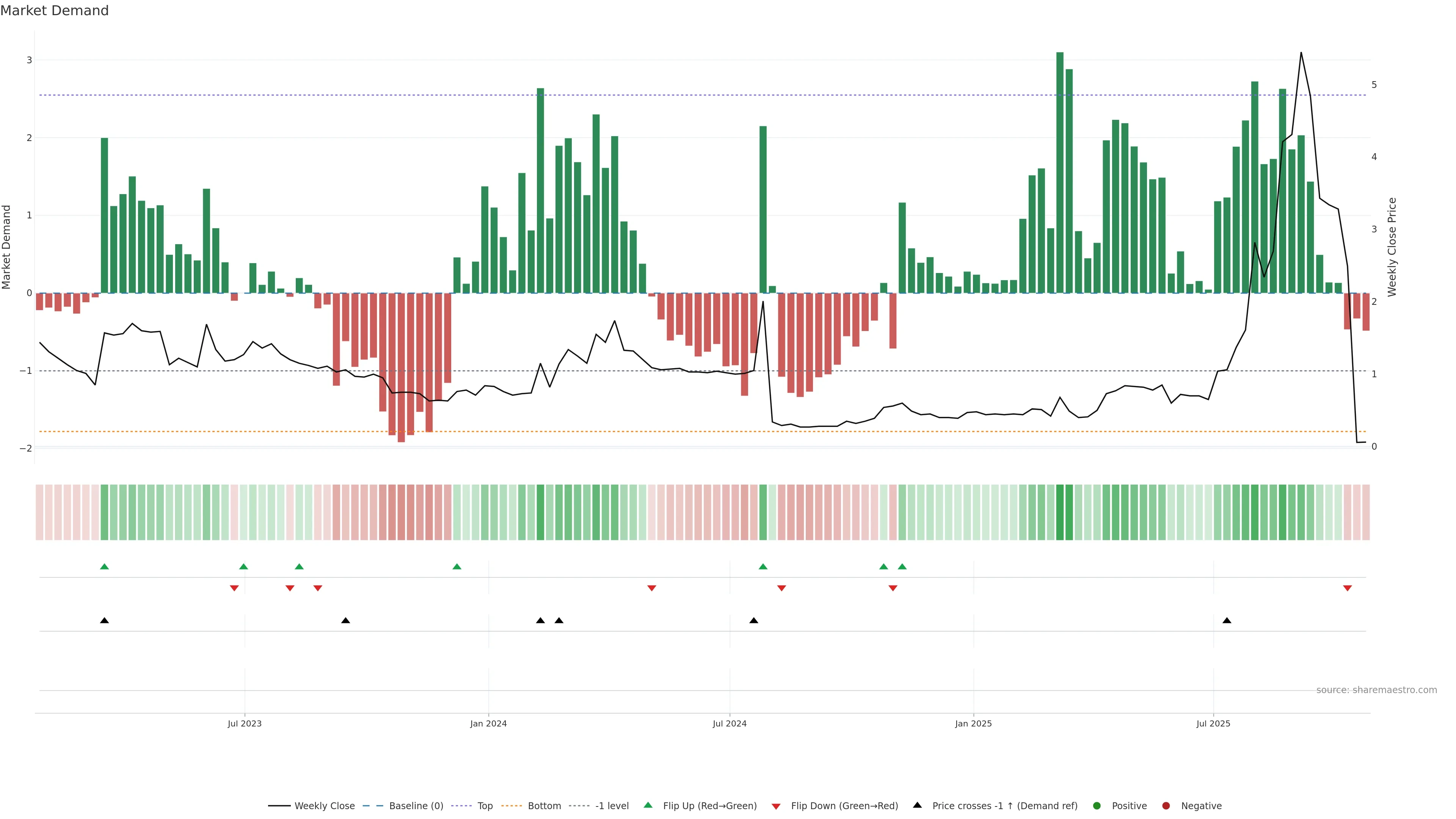Click the dark red Negative legend circle

pos(1166,806)
